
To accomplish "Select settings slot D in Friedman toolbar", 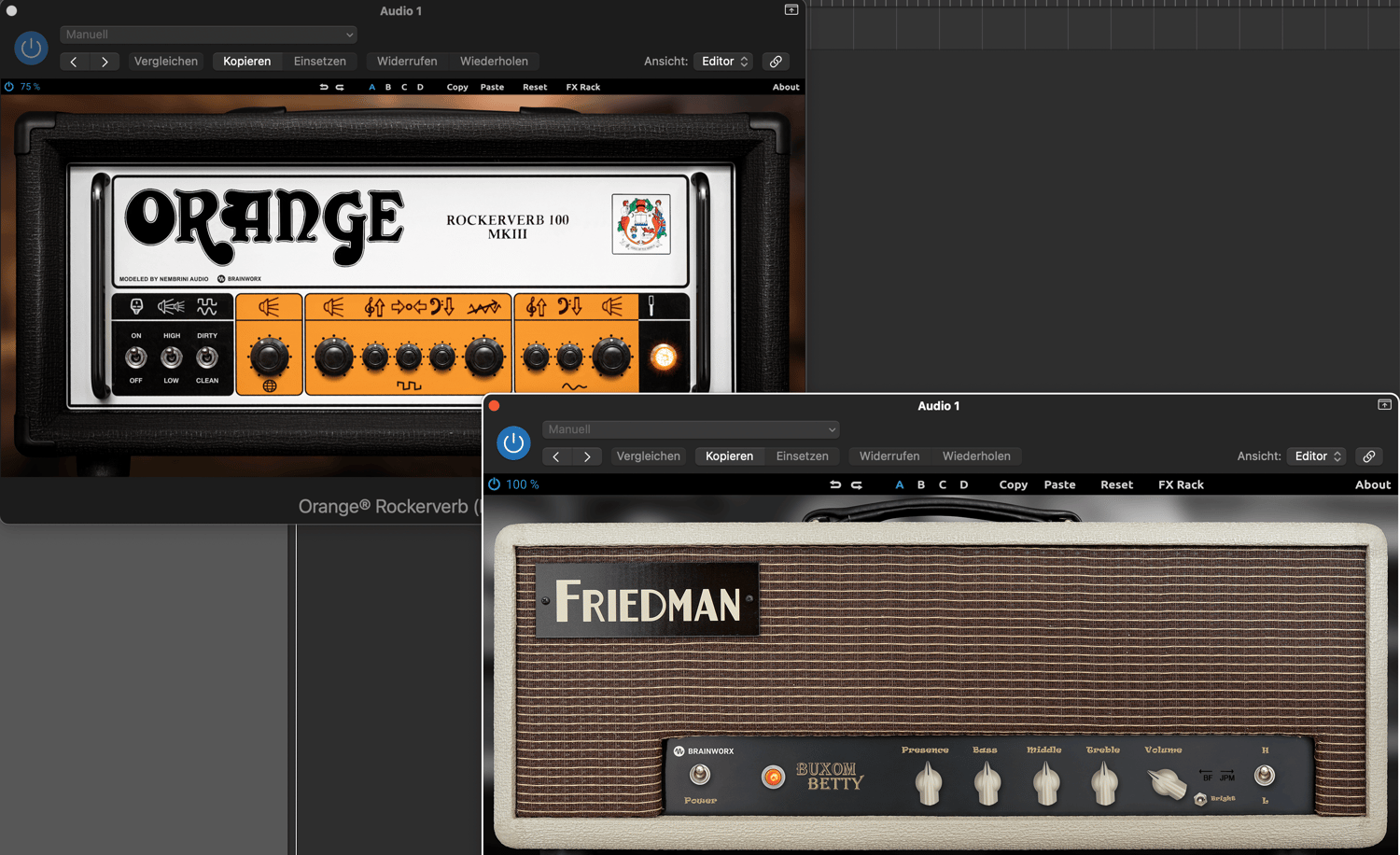I will point(964,484).
